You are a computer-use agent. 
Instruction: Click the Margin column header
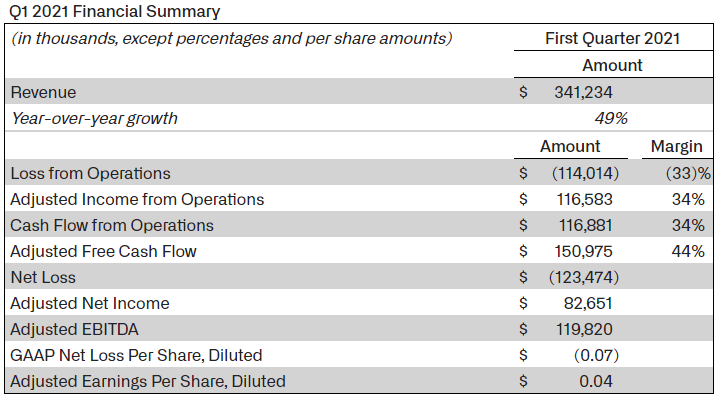[x=676, y=147]
